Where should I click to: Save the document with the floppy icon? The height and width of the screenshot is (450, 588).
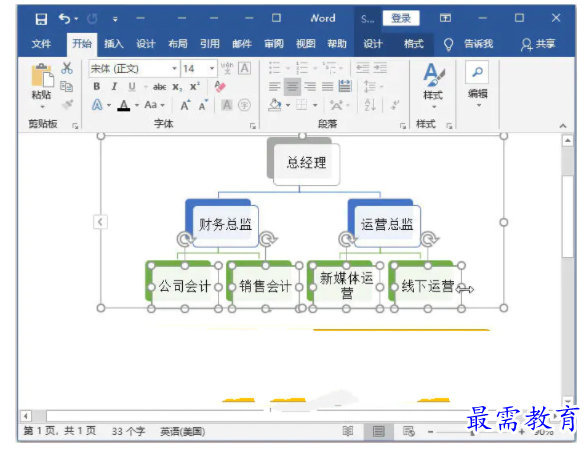coord(41,18)
